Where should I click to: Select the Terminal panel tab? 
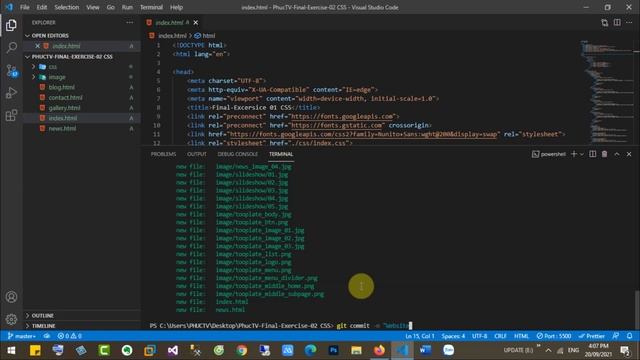pos(281,154)
